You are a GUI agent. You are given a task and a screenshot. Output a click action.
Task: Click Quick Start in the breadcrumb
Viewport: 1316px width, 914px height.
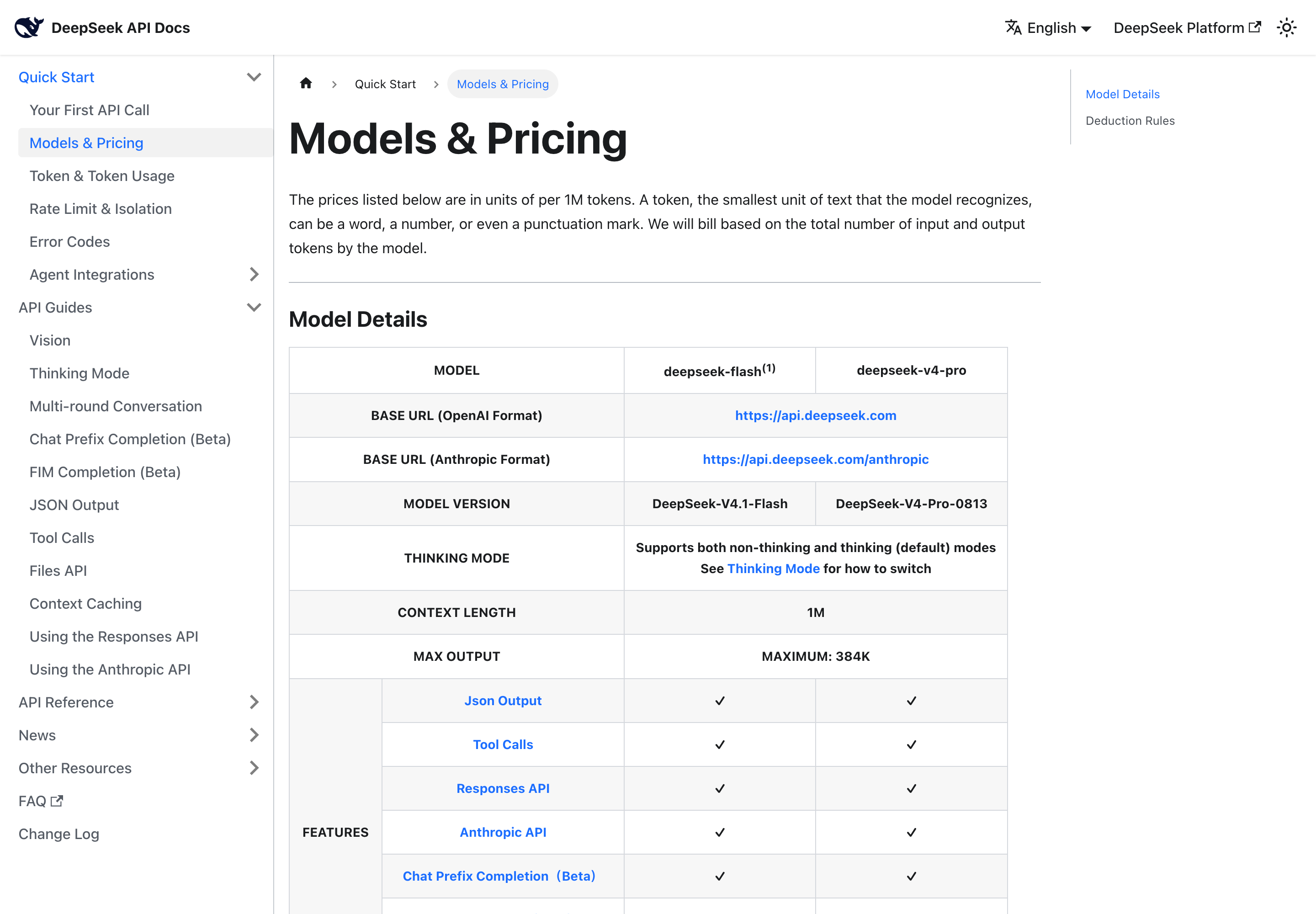[385, 84]
